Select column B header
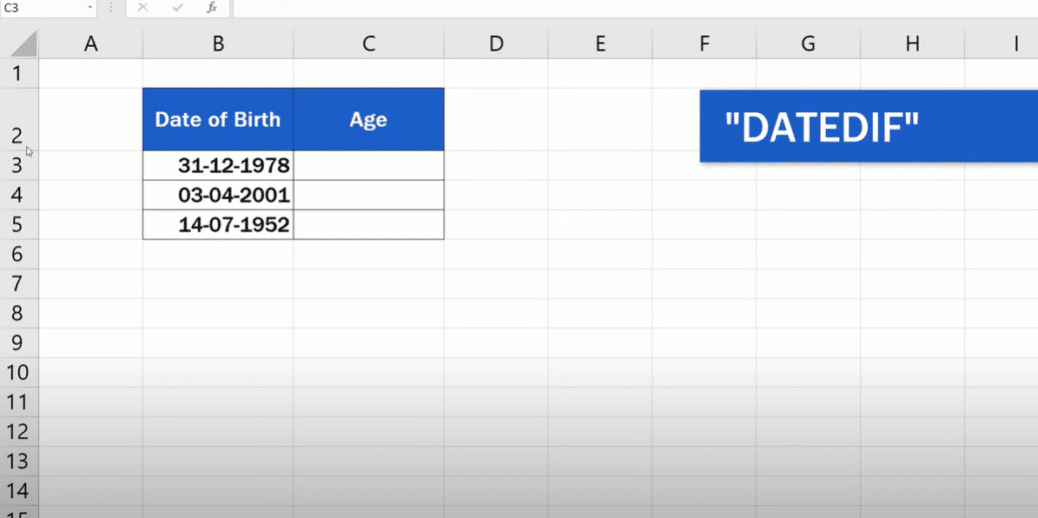The image size is (1038, 518). (x=218, y=44)
